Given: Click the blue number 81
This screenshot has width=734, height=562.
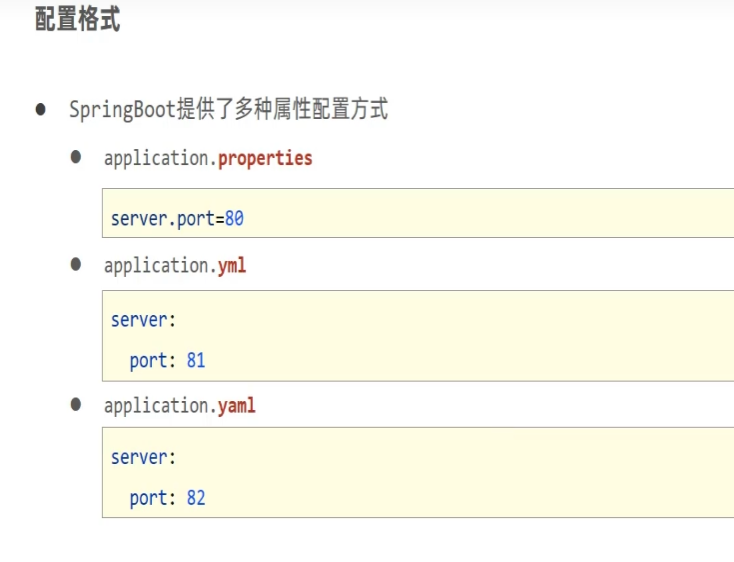Looking at the screenshot, I should point(195,360).
